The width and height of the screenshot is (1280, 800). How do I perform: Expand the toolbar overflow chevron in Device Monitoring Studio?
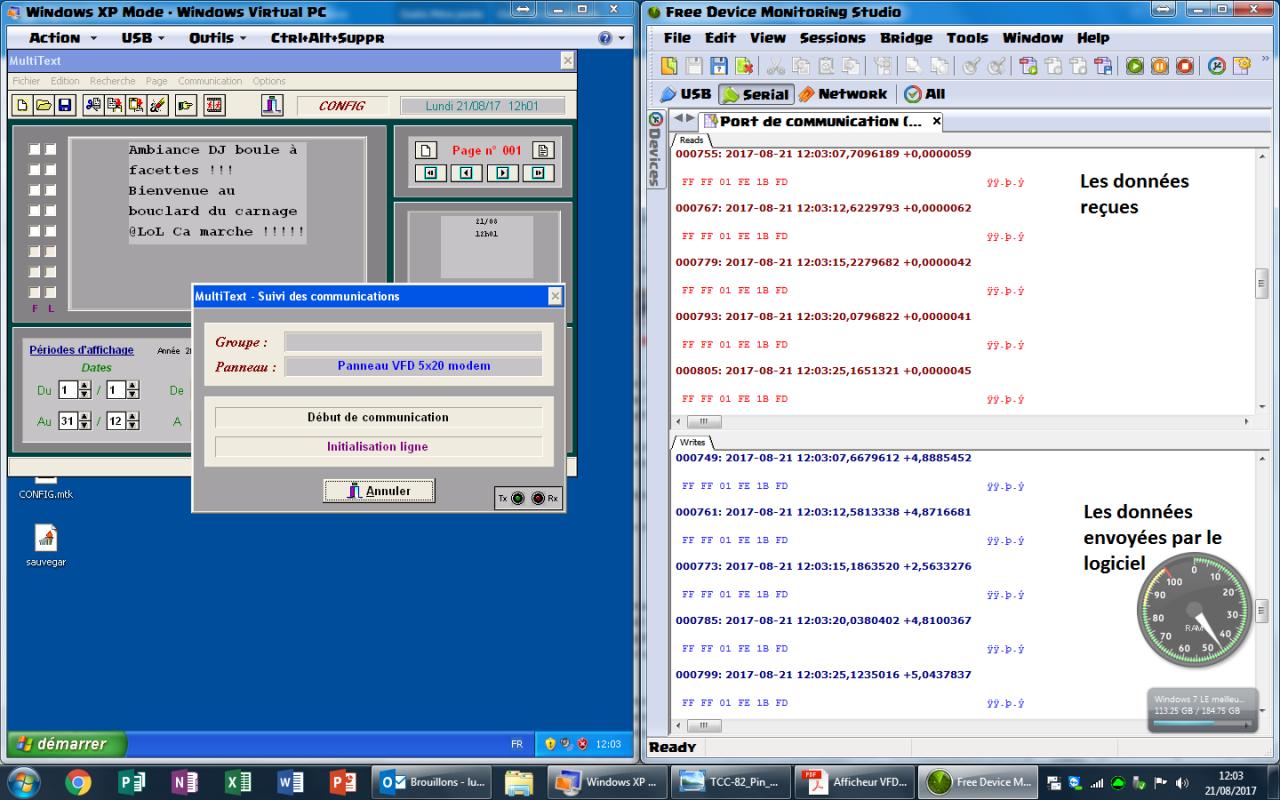(x=1265, y=60)
